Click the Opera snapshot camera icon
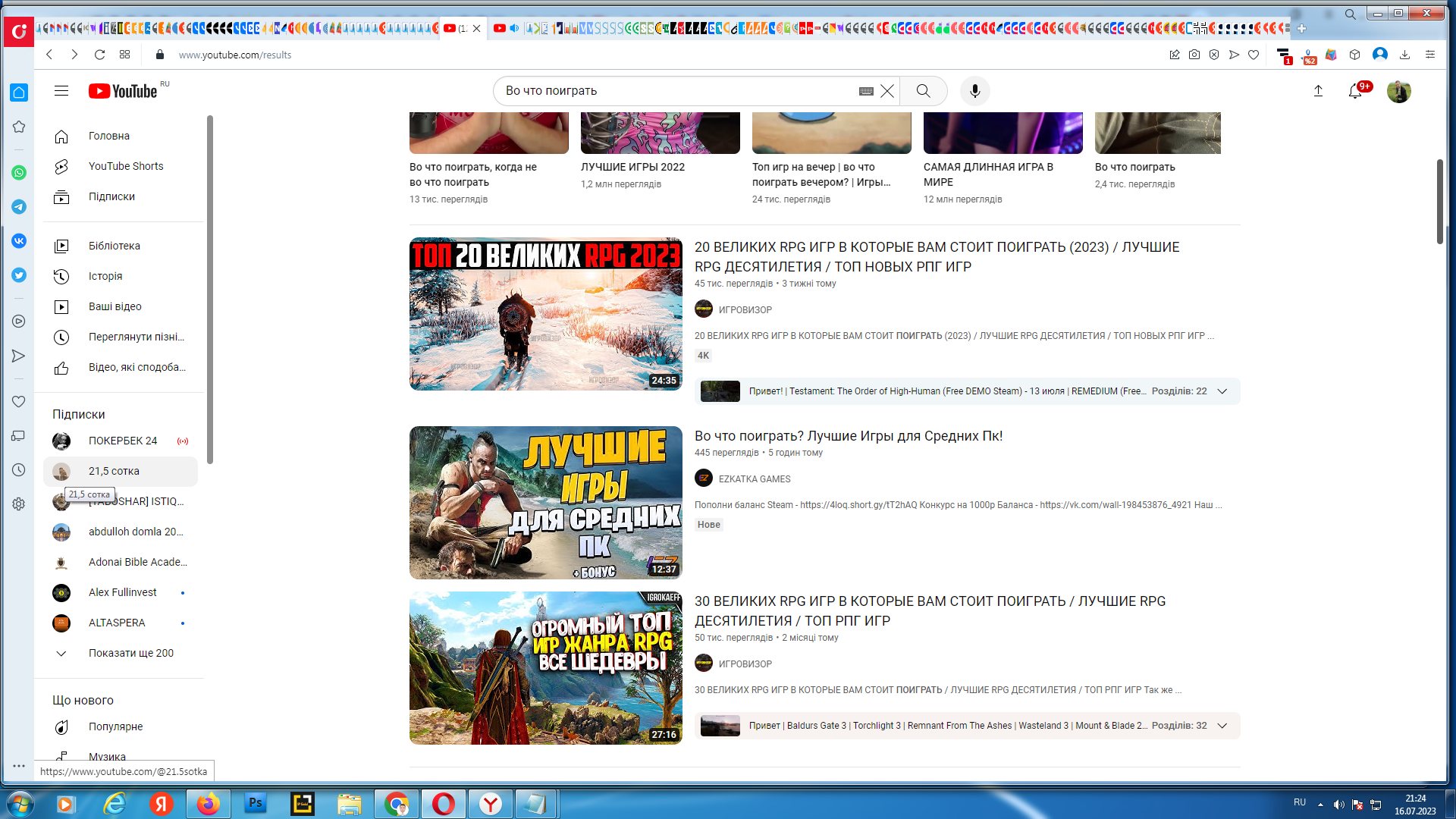1456x819 pixels. 1194,55
